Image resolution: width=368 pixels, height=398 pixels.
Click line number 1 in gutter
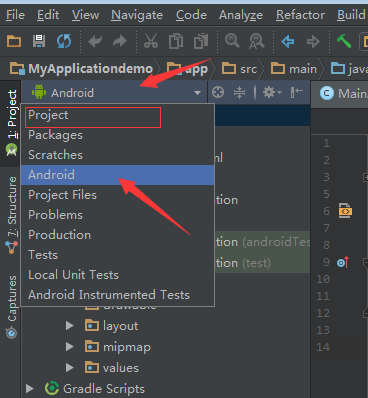click(x=326, y=143)
